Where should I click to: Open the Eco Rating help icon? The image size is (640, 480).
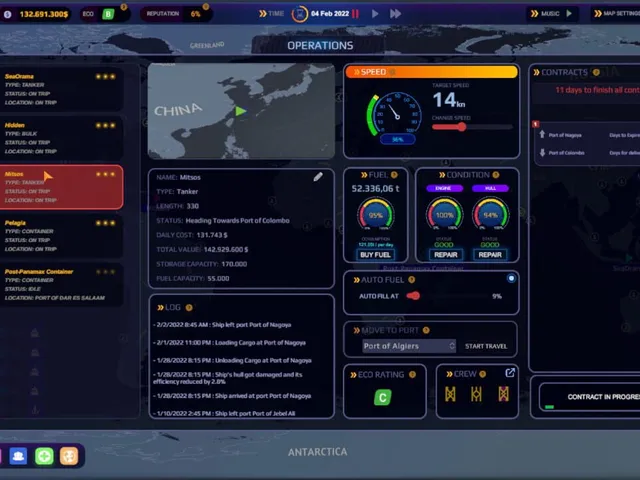(412, 374)
